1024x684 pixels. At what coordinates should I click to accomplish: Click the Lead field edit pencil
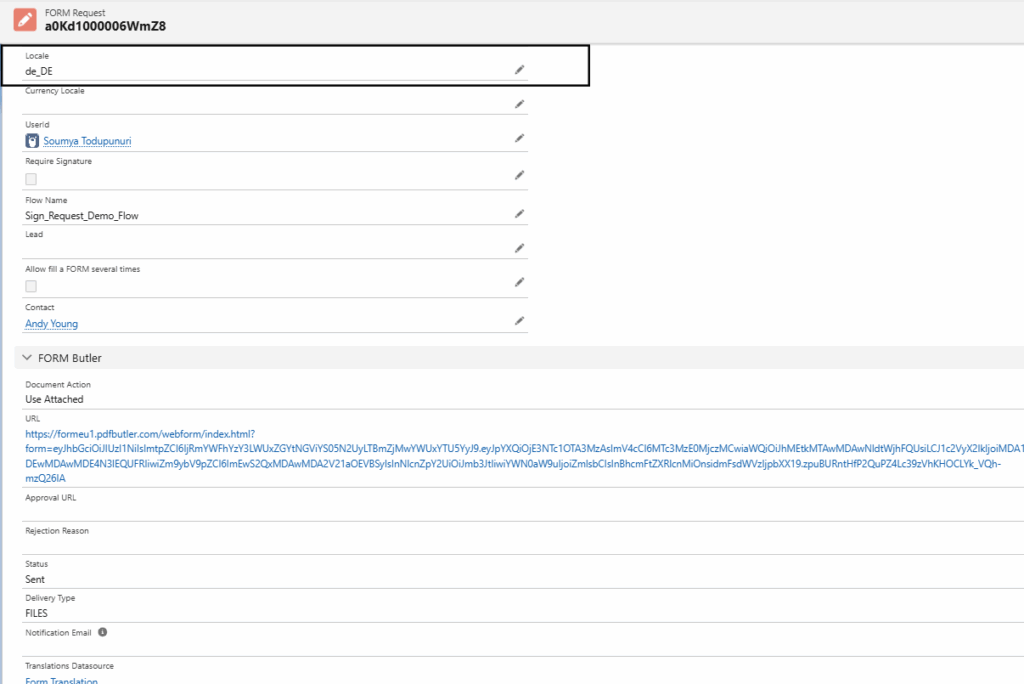pos(519,248)
